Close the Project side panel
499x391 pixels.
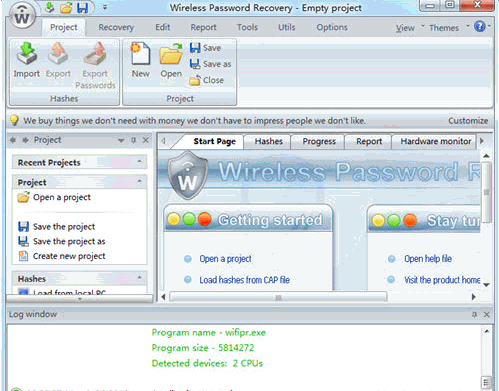click(x=146, y=140)
